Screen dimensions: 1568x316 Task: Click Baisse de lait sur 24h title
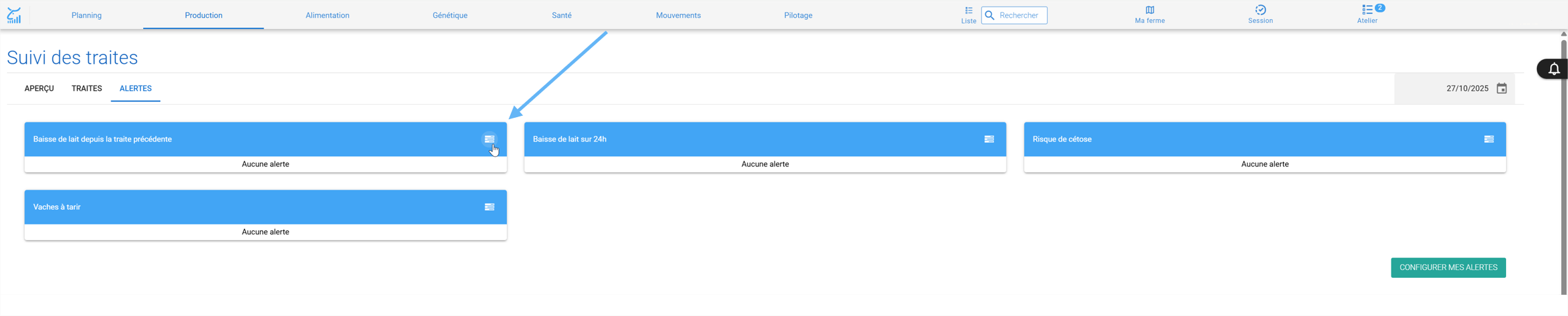point(569,139)
